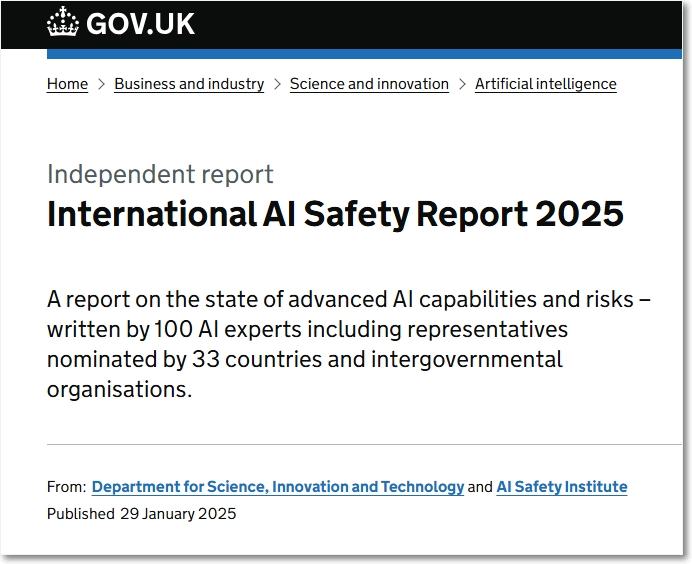The height and width of the screenshot is (564, 692).
Task: Open Department for Science, Innovation and Technology link
Action: (278, 487)
